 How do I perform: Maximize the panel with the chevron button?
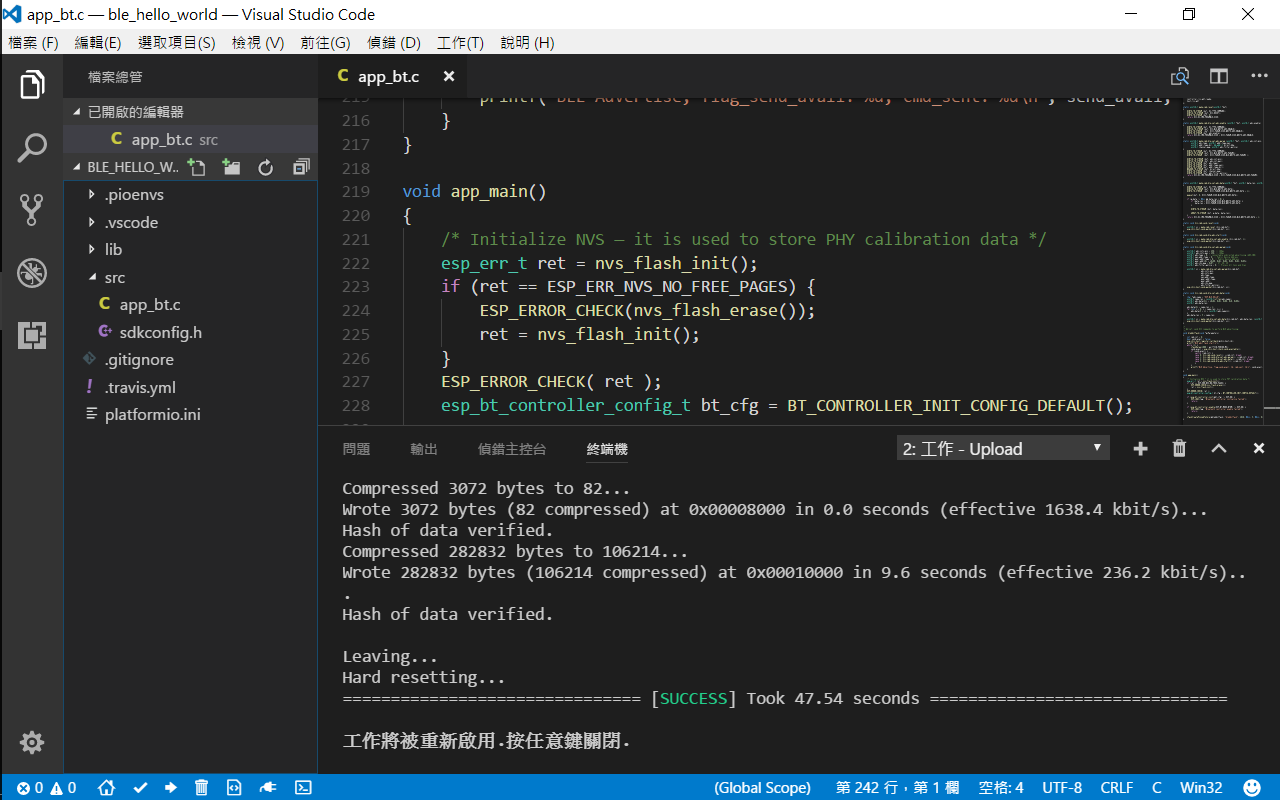(1218, 448)
